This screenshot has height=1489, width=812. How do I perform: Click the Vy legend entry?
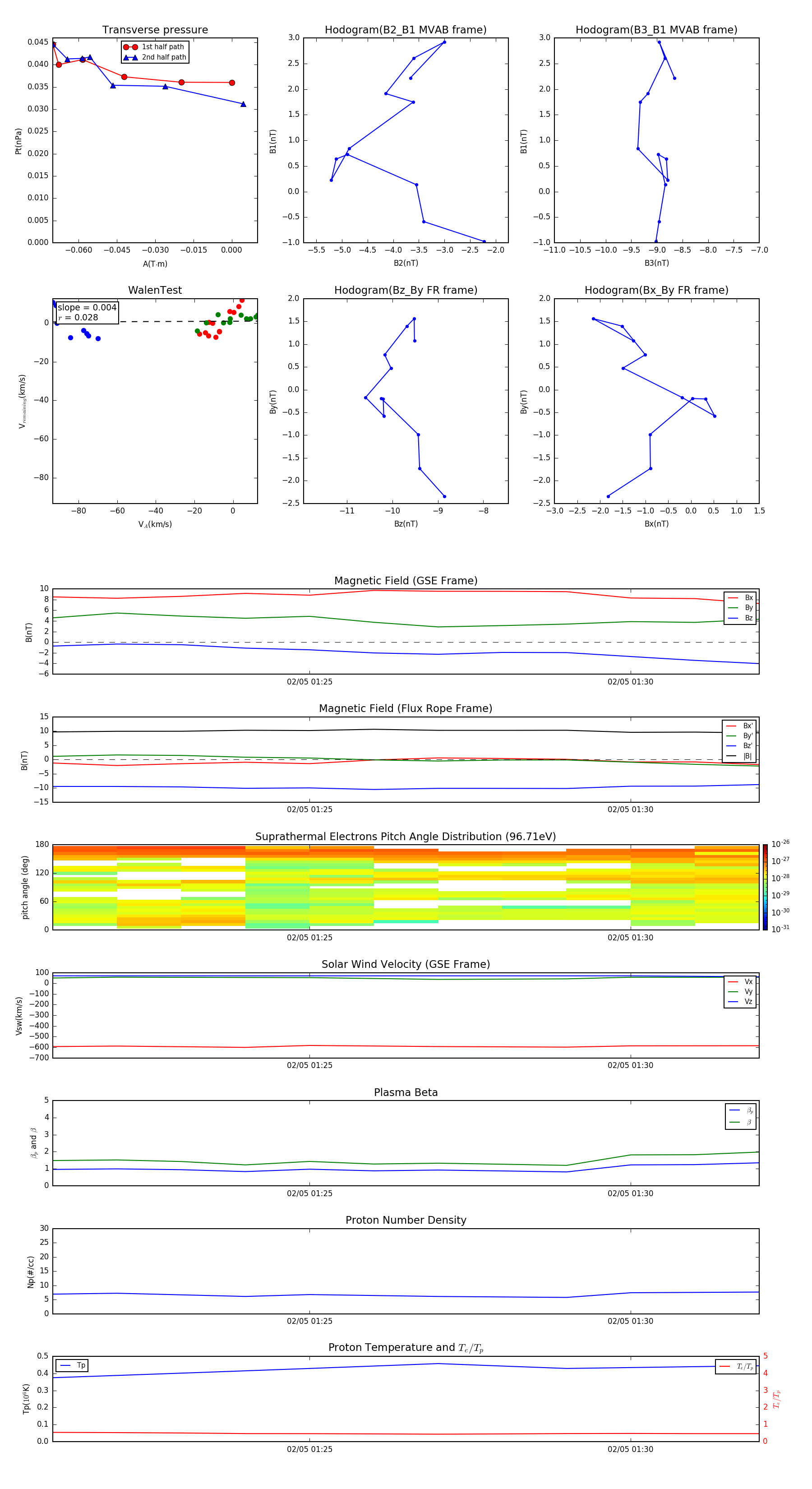point(740,992)
